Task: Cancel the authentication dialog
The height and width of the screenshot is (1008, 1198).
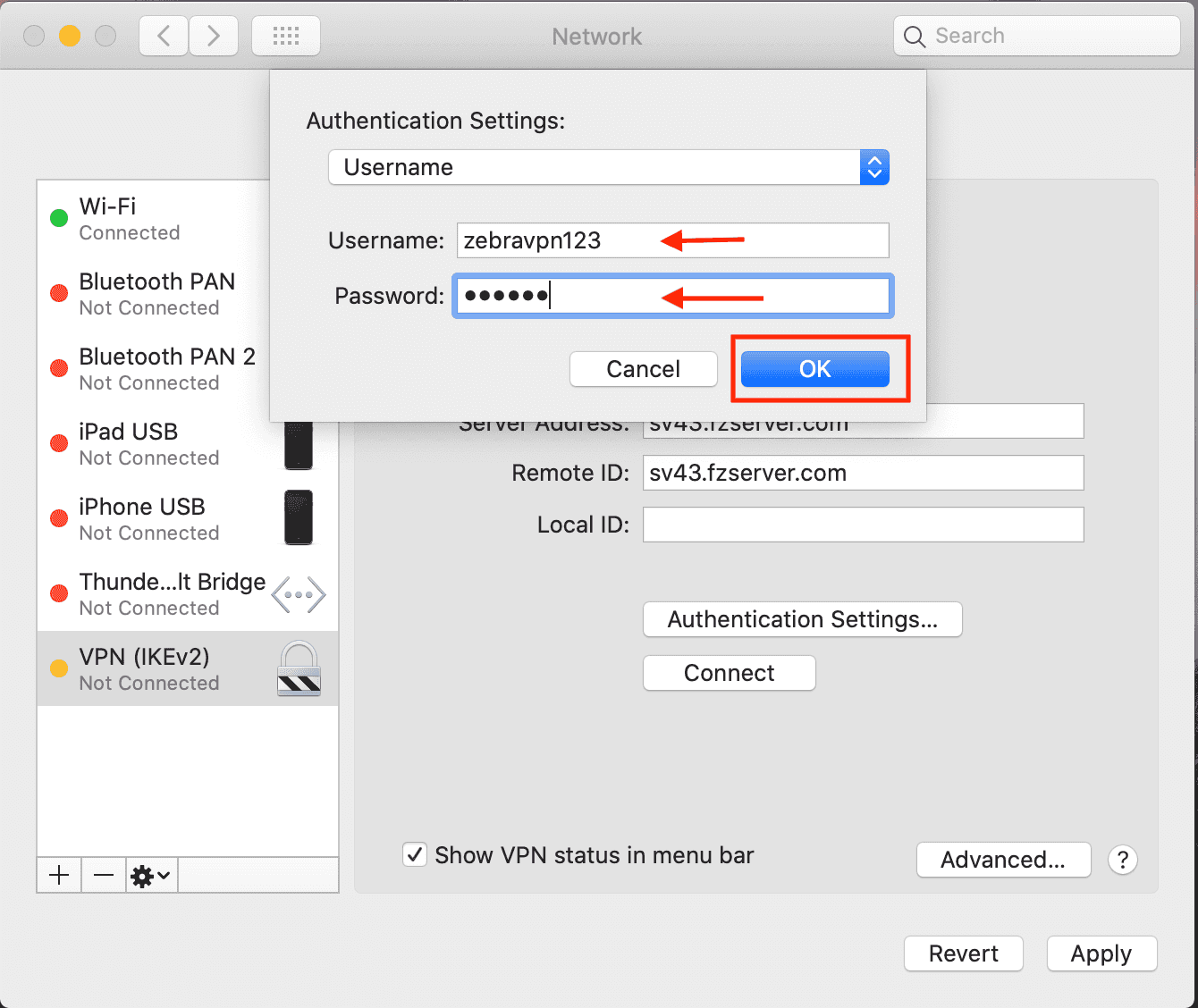Action: [x=643, y=369]
